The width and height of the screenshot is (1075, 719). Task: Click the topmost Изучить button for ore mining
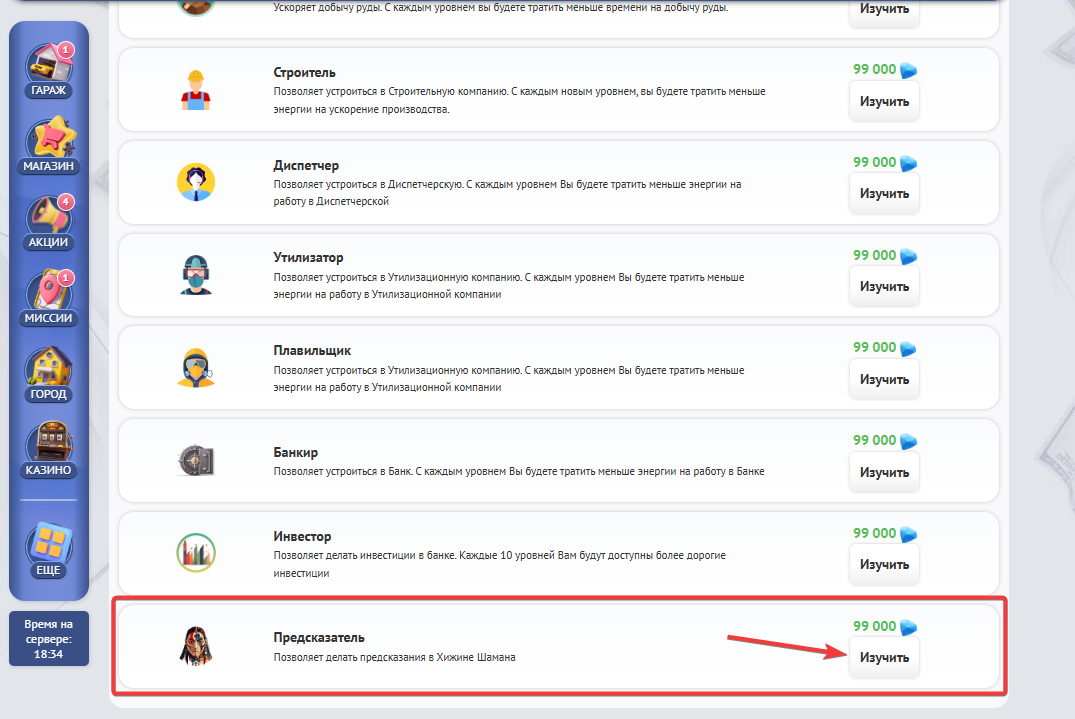pos(884,12)
